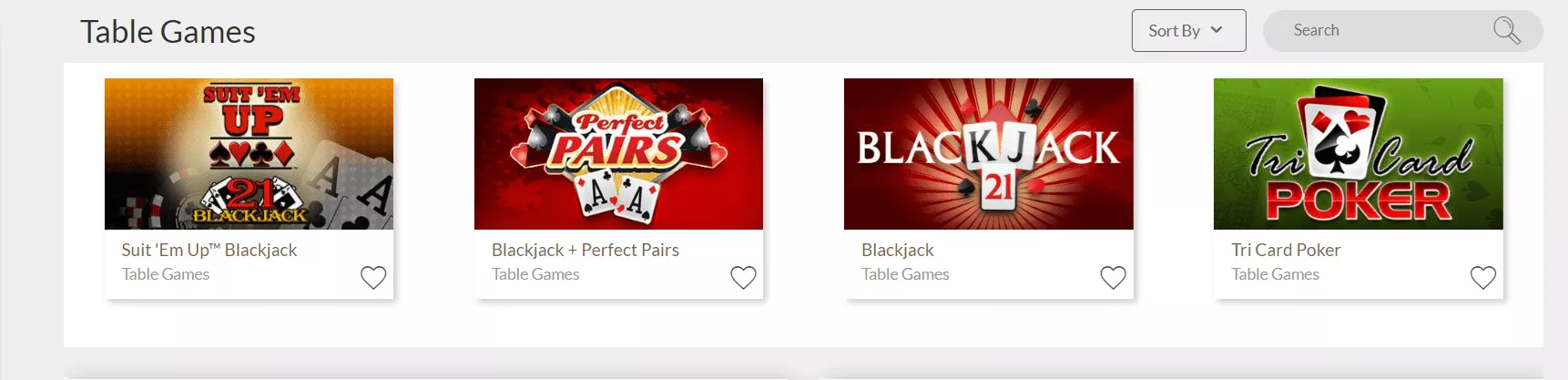This screenshot has width=1568, height=380.
Task: Click the Suit 'Em Up™ Blackjack title
Action: coord(209,250)
